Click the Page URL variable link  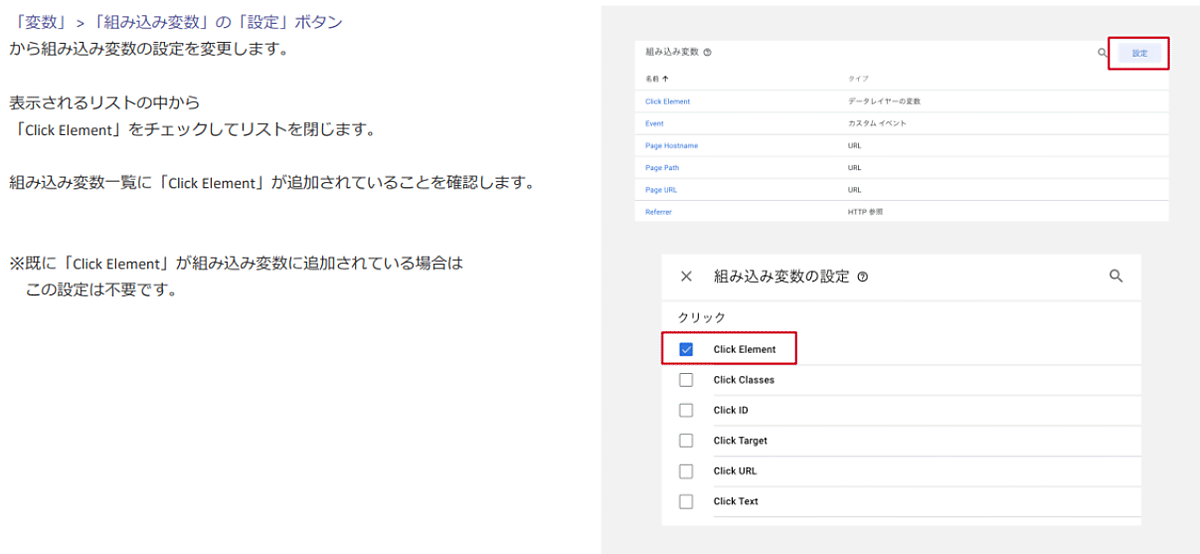(661, 190)
